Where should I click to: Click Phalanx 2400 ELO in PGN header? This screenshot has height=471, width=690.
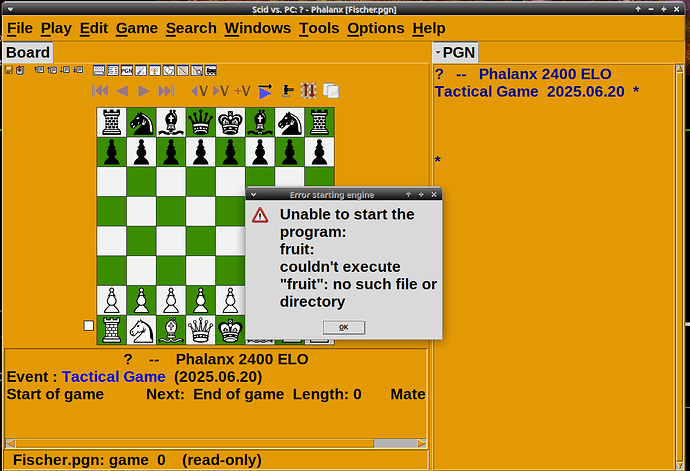pyautogui.click(x=545, y=74)
